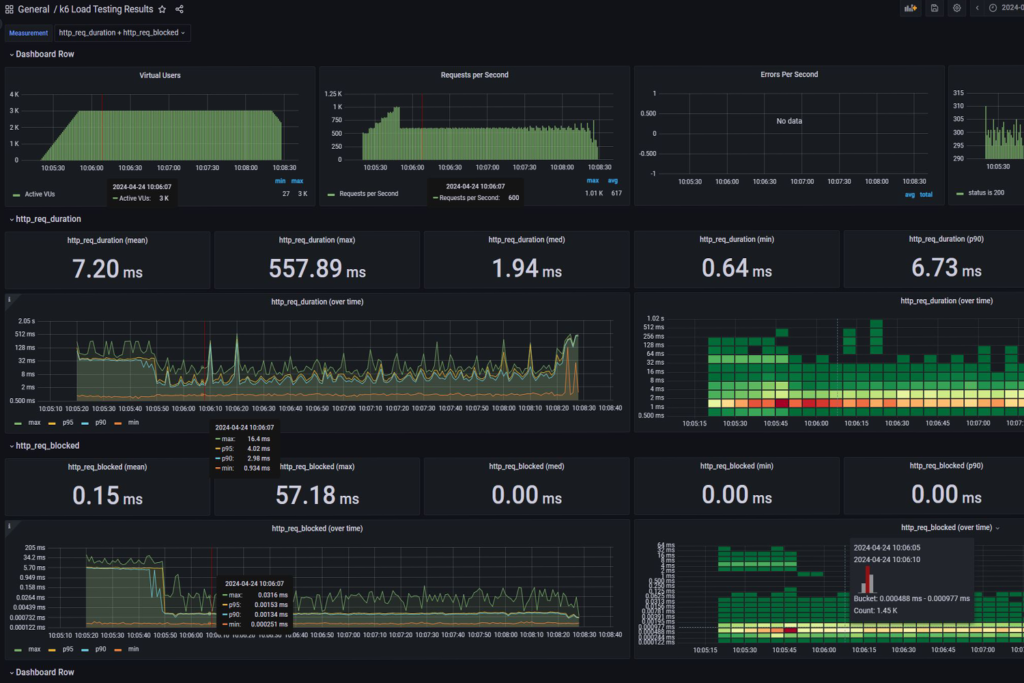Save dashboard using the disk icon
This screenshot has width=1024, height=683.
coord(934,9)
